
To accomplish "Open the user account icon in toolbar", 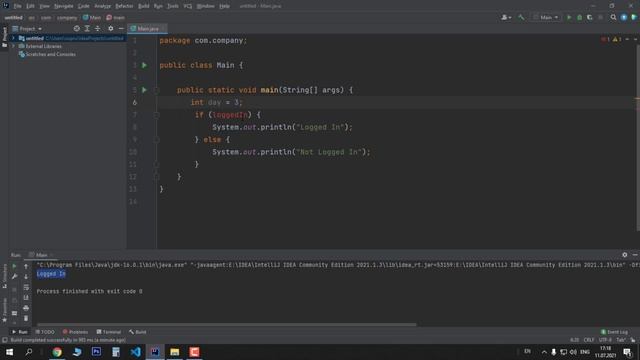I will 506,18.
